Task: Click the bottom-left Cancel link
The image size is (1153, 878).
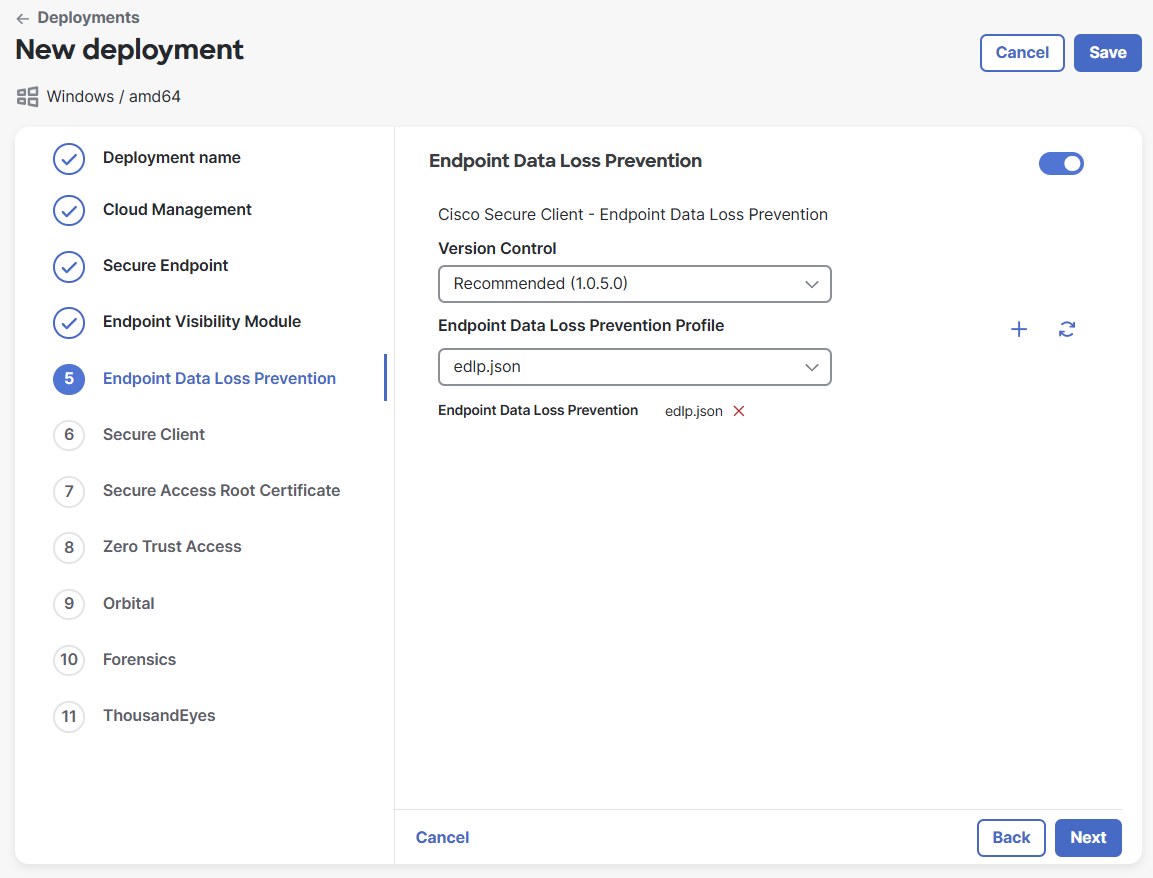Action: point(442,838)
